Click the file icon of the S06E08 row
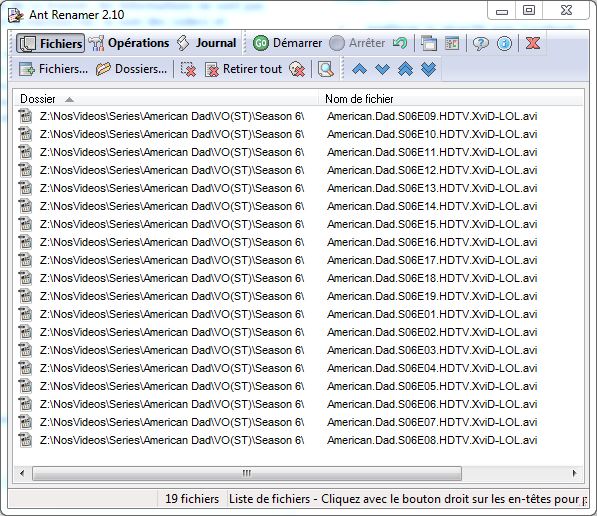 tap(26, 440)
